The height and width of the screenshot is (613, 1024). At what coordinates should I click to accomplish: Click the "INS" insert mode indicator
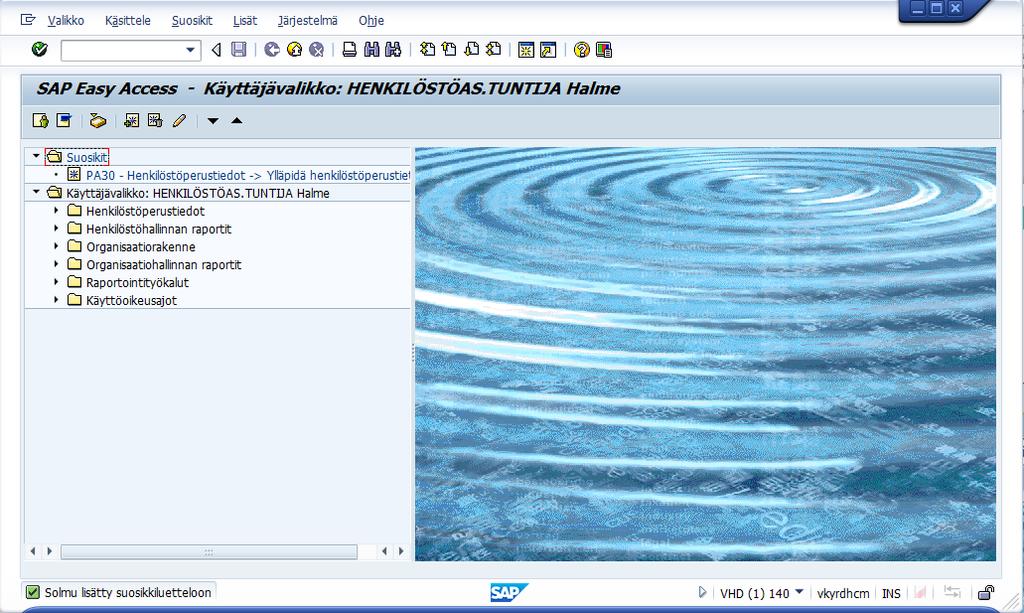point(891,593)
